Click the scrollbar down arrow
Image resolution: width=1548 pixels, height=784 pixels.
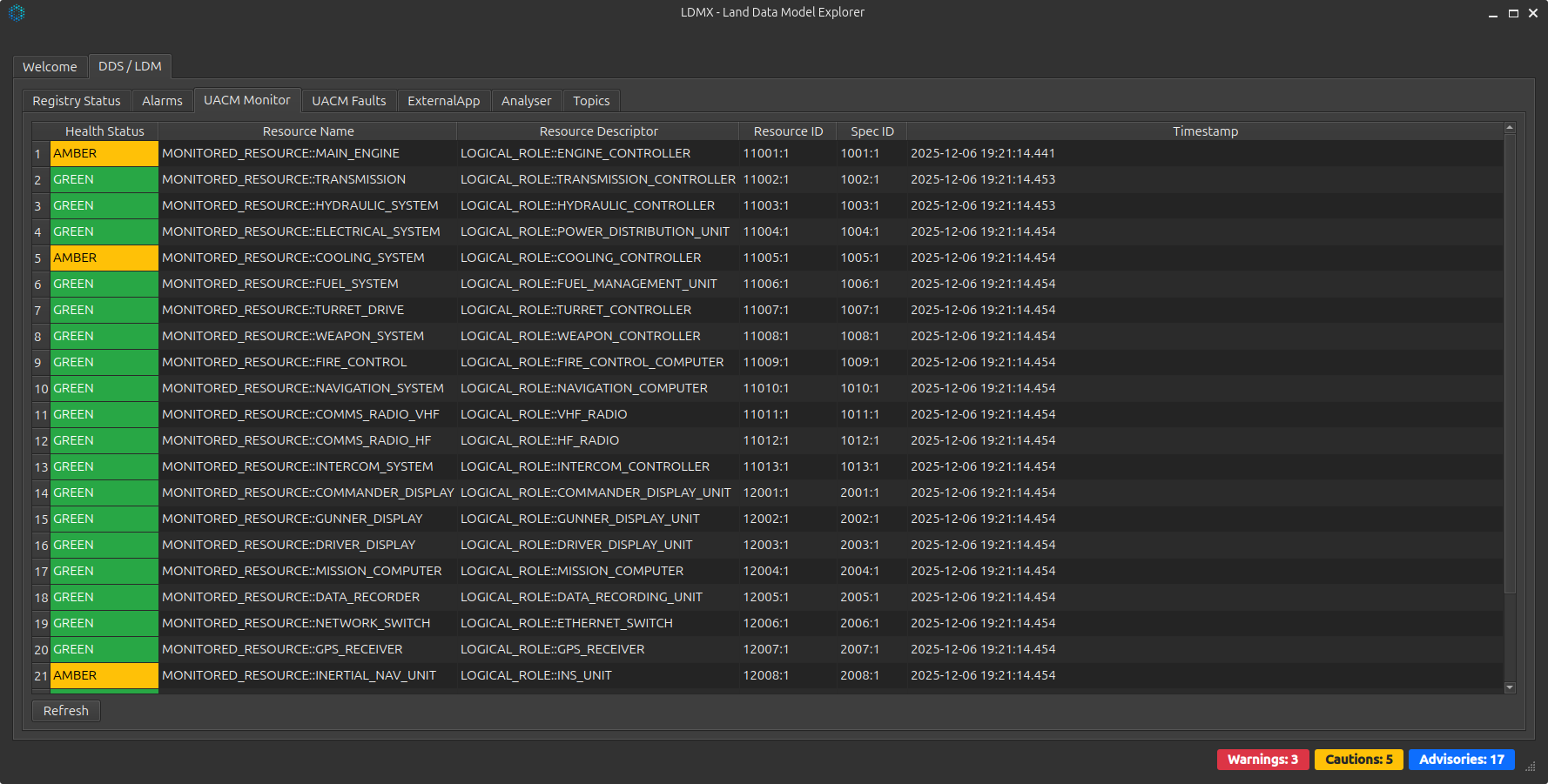coord(1510,687)
